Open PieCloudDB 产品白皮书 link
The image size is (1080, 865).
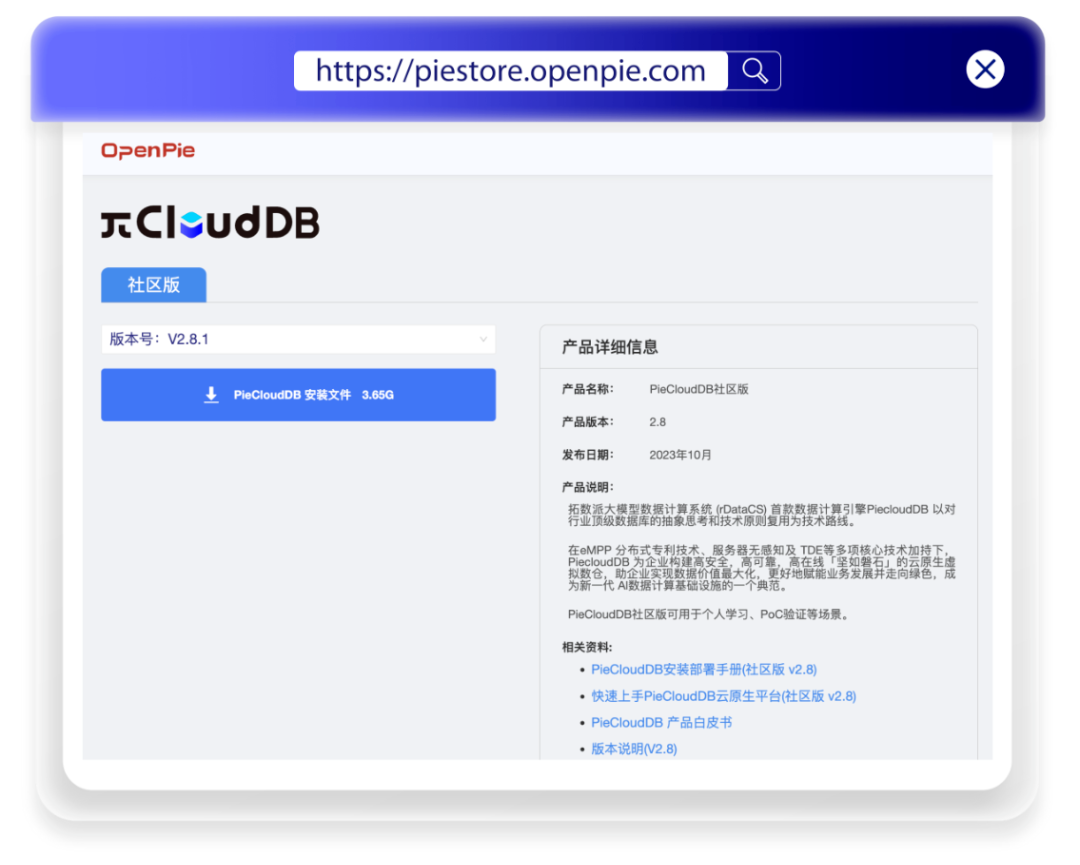coord(661,722)
